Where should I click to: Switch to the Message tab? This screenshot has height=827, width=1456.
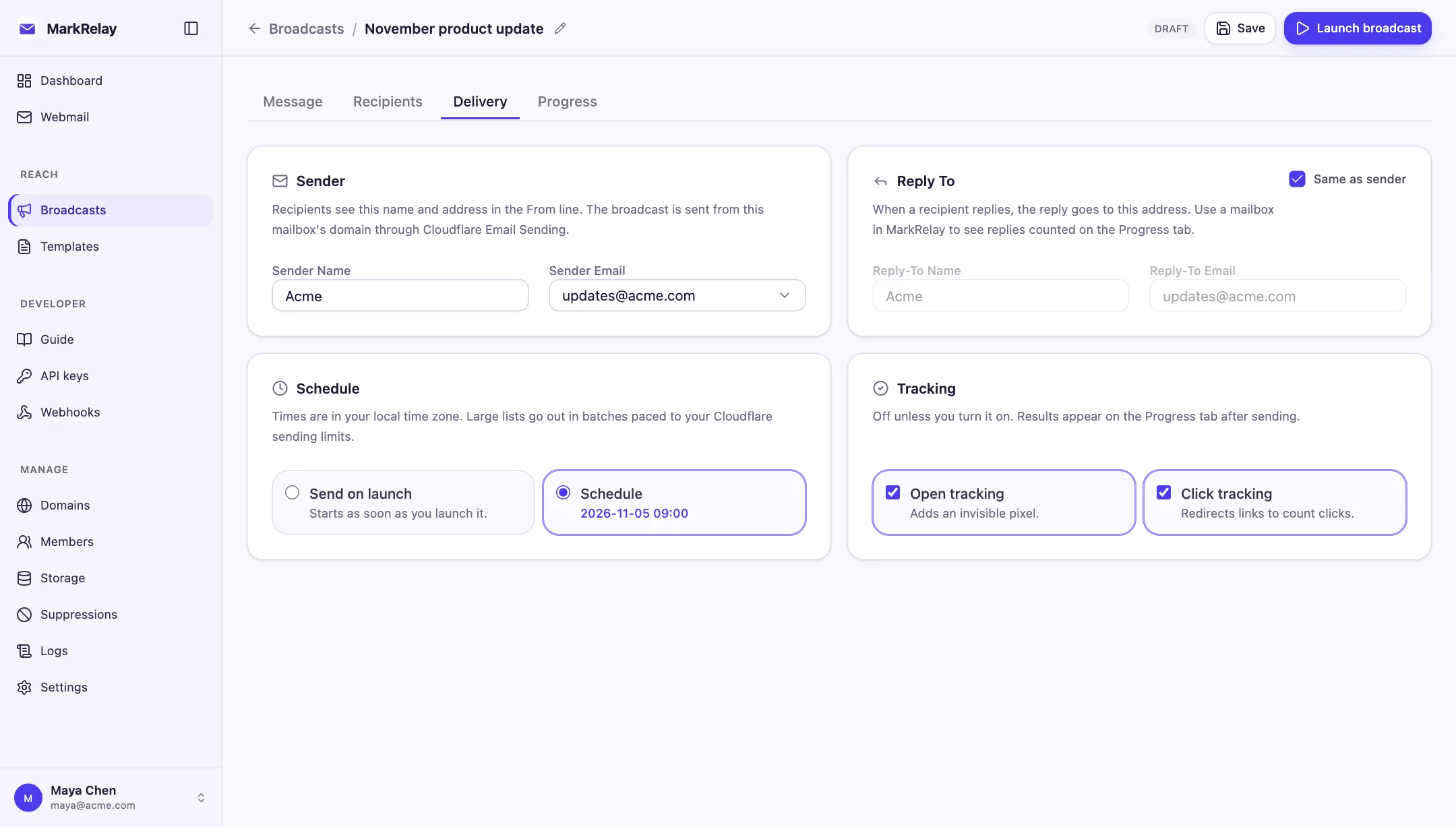pyautogui.click(x=293, y=102)
